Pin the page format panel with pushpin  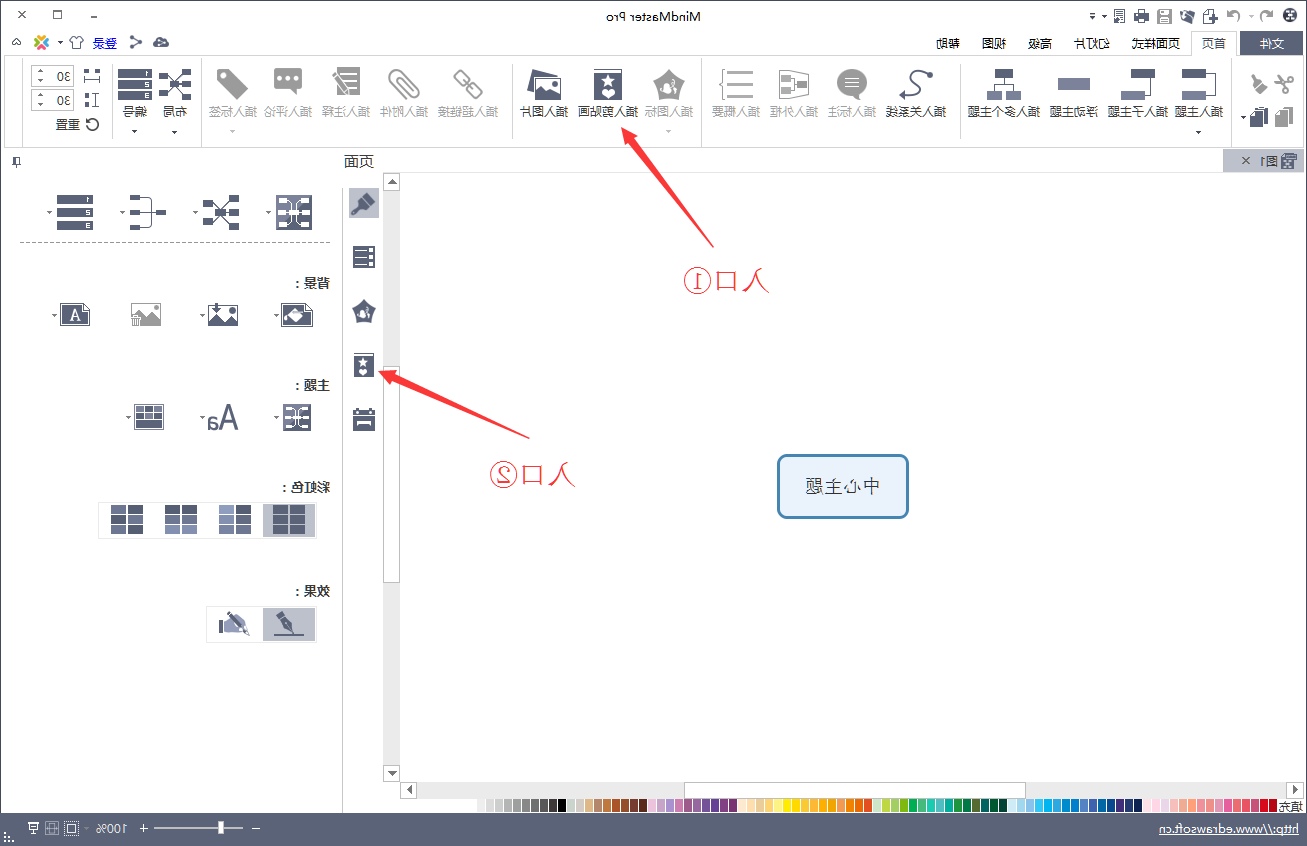pos(16,161)
